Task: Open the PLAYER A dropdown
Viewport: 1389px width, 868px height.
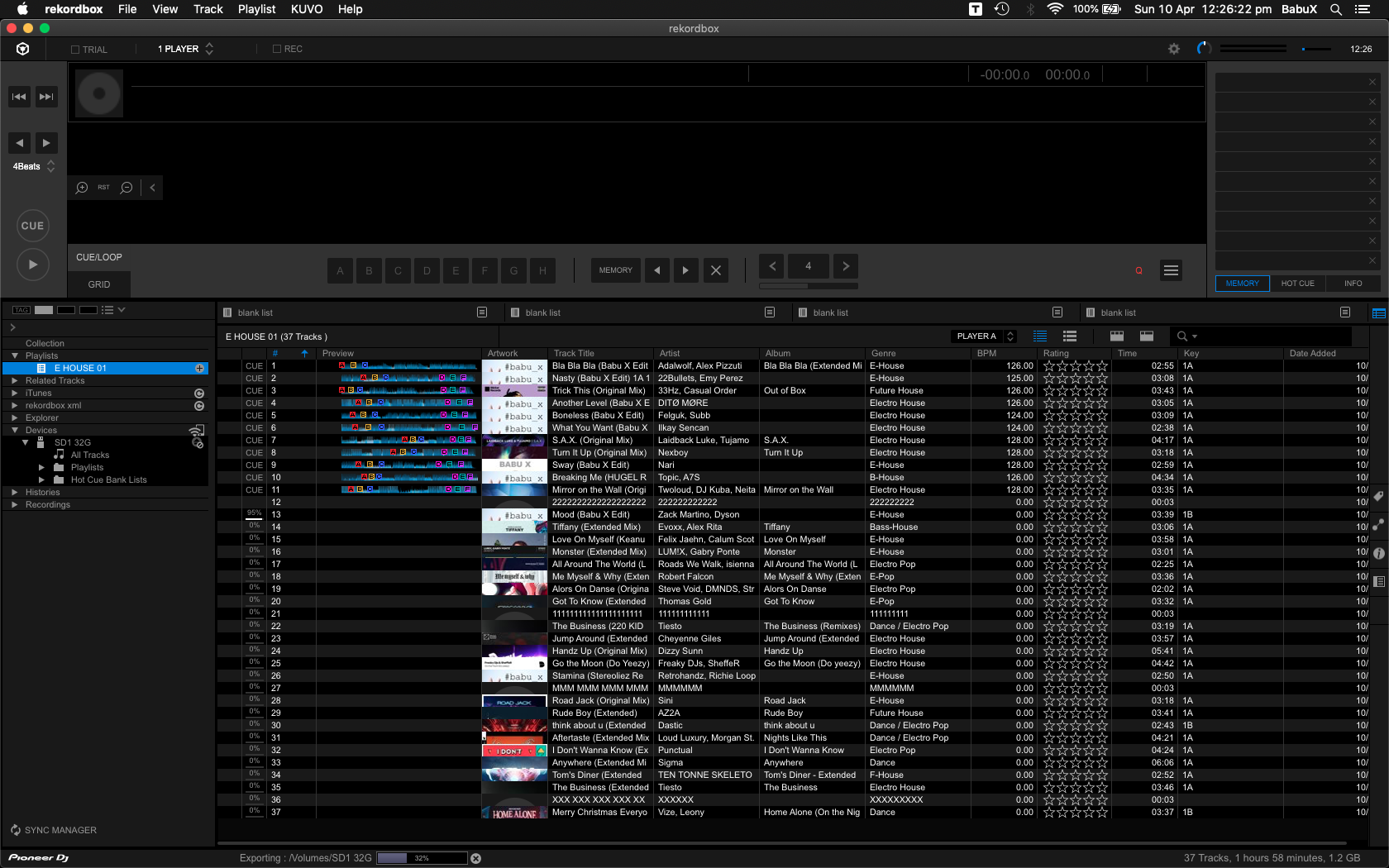Action: coord(984,336)
